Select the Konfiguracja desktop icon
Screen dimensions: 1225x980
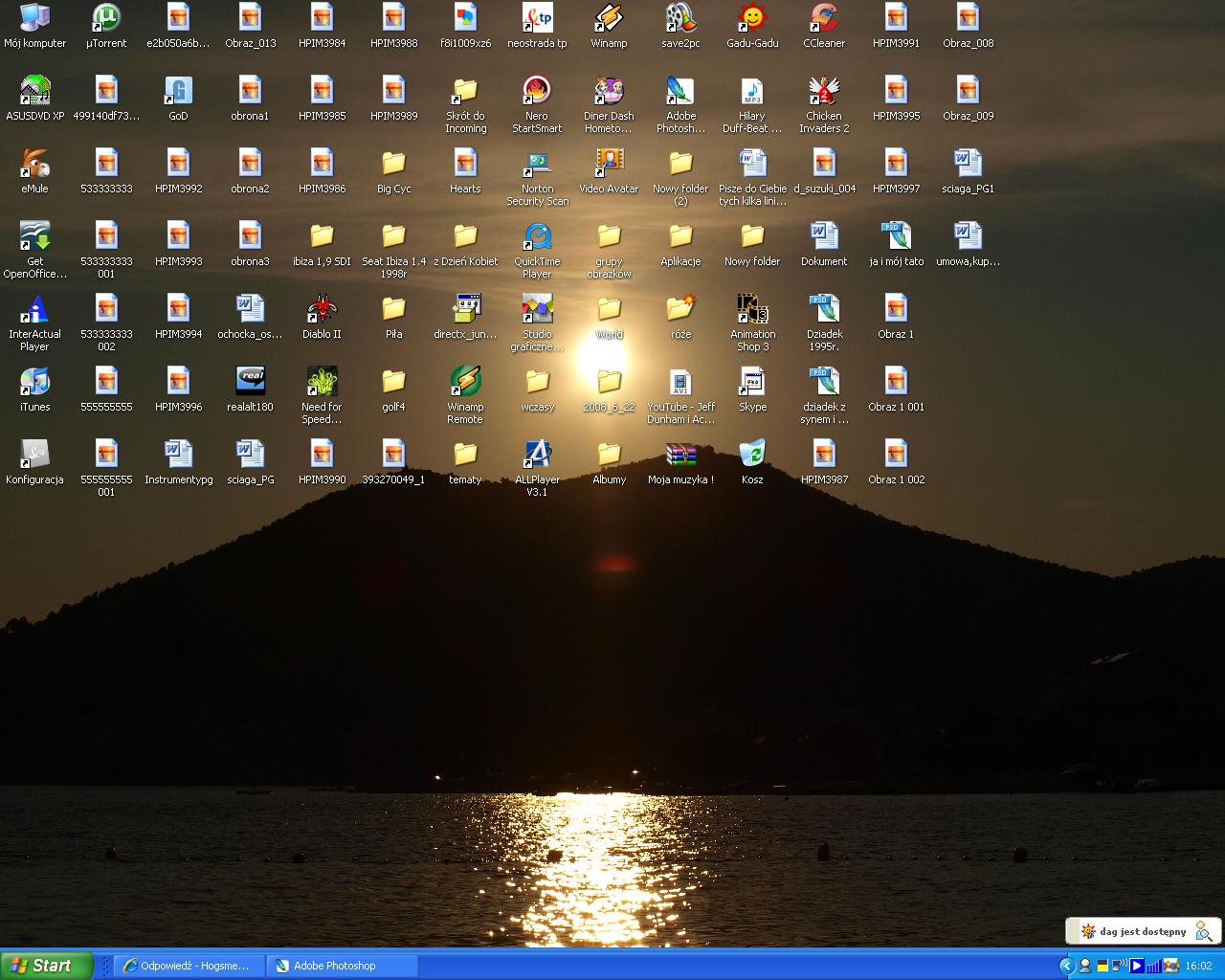click(x=34, y=462)
